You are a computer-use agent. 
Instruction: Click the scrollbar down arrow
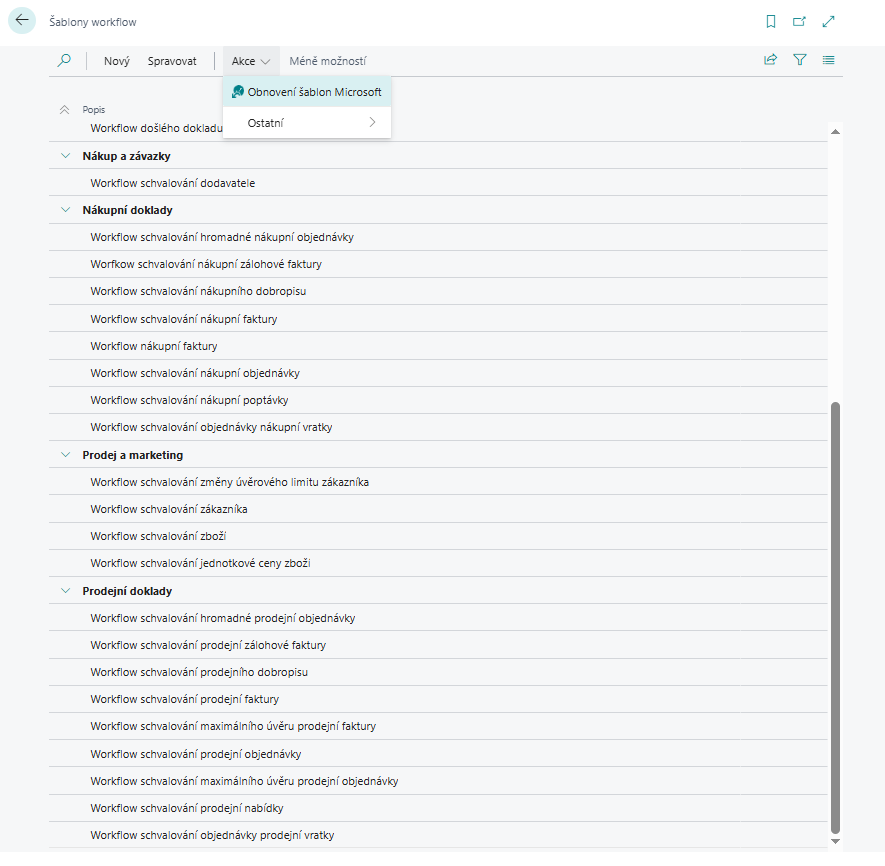tap(835, 841)
